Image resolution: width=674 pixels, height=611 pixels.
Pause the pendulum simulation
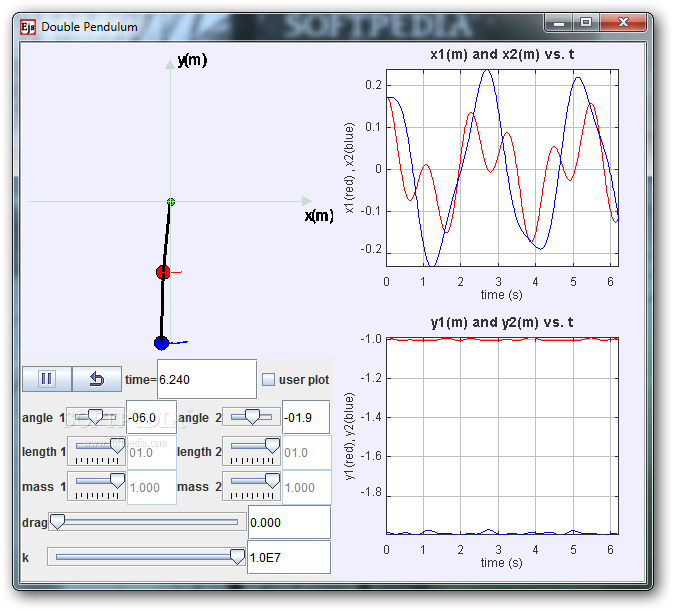tap(46, 379)
